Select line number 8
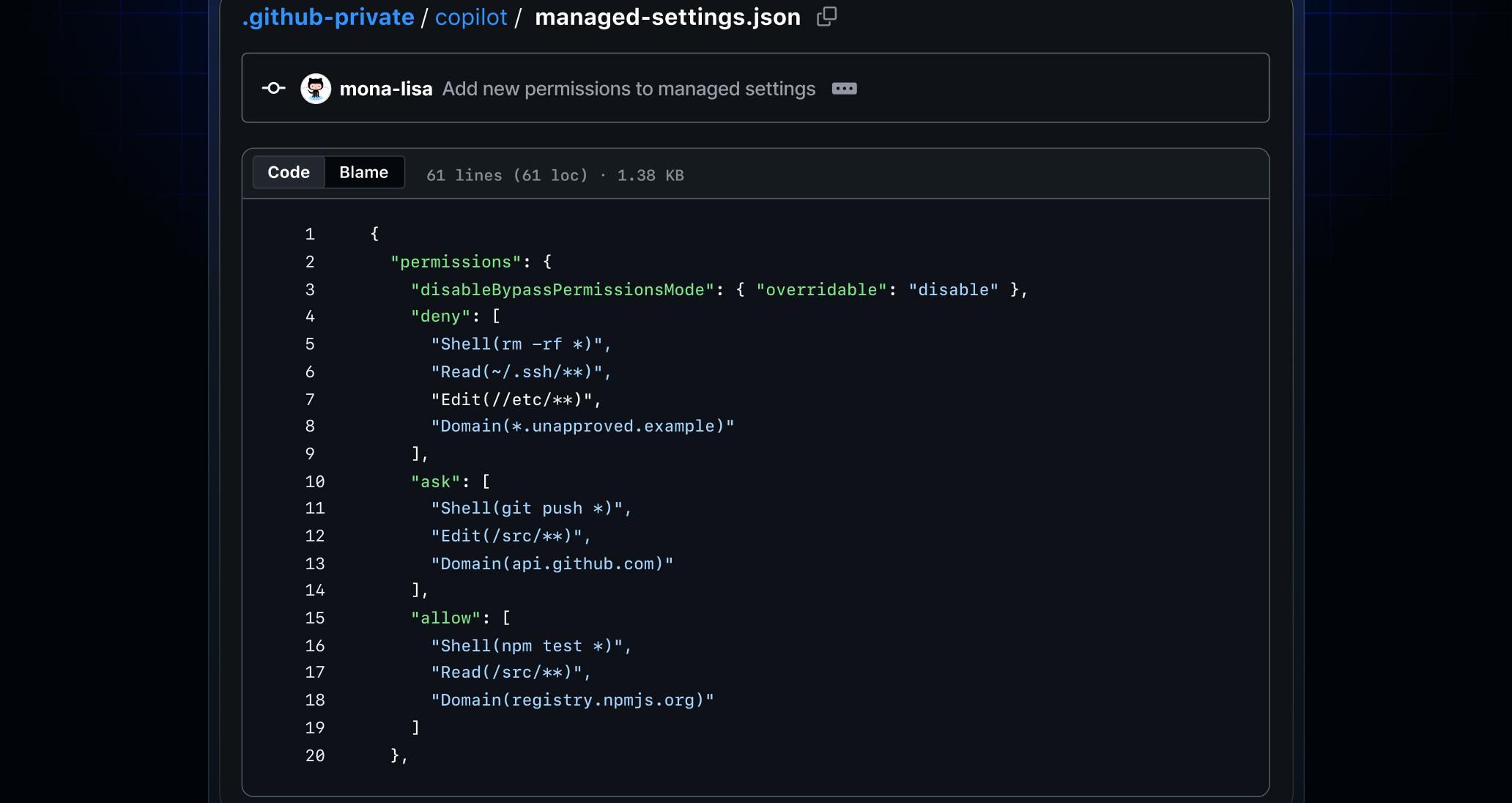The height and width of the screenshot is (803, 1512). point(310,426)
